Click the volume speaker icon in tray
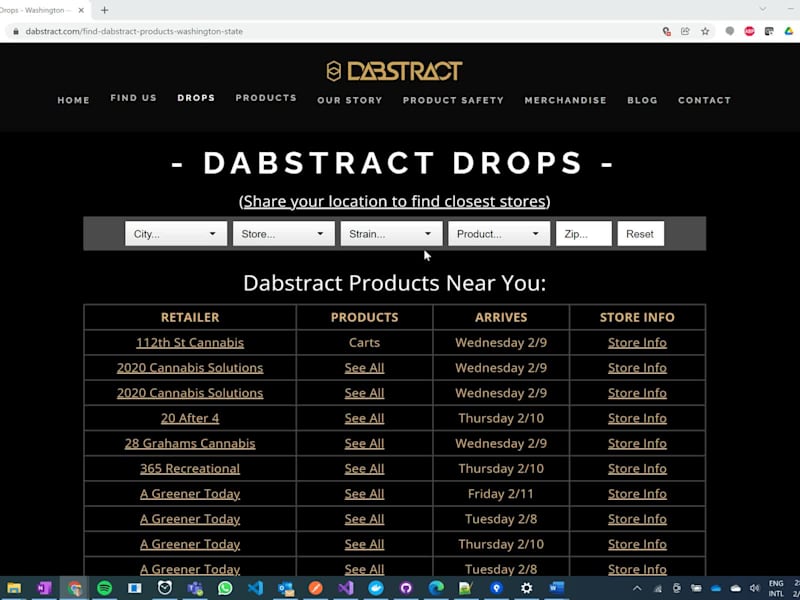This screenshot has width=800, height=600. pyautogui.click(x=755, y=588)
